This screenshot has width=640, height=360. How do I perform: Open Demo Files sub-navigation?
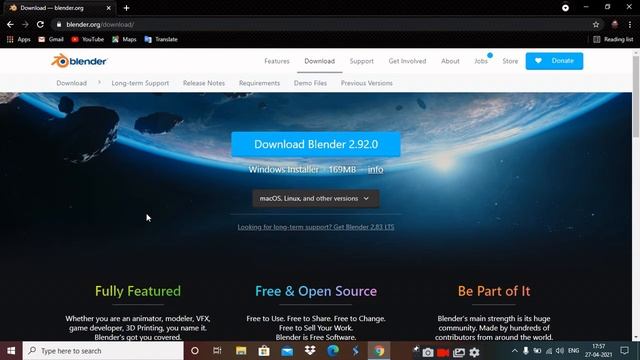click(310, 83)
